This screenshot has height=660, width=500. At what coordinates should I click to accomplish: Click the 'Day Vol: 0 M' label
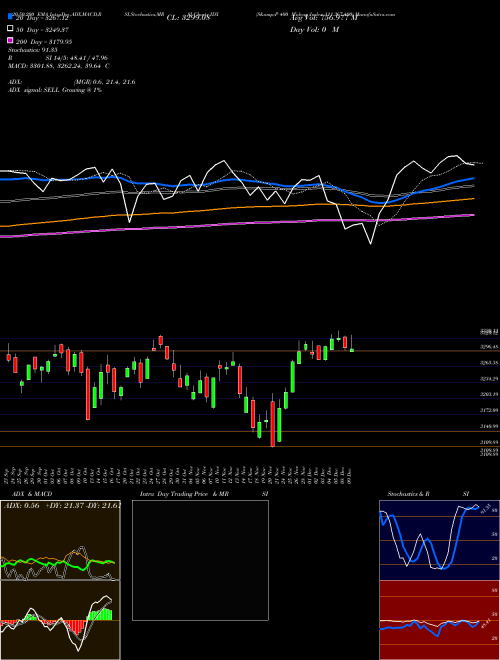point(314,29)
